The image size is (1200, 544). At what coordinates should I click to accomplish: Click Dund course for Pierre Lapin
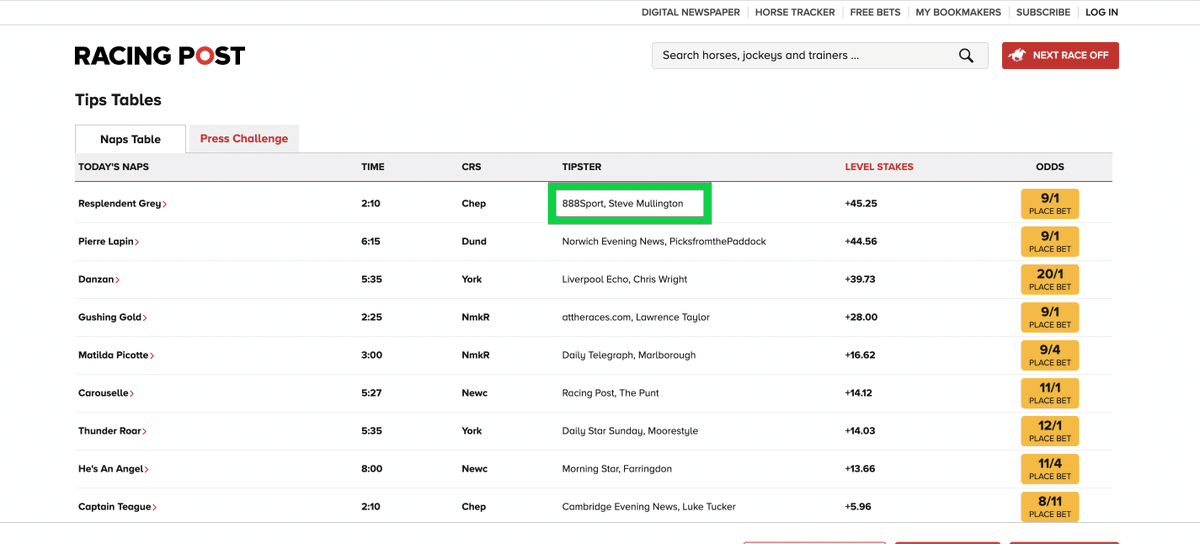(x=474, y=242)
